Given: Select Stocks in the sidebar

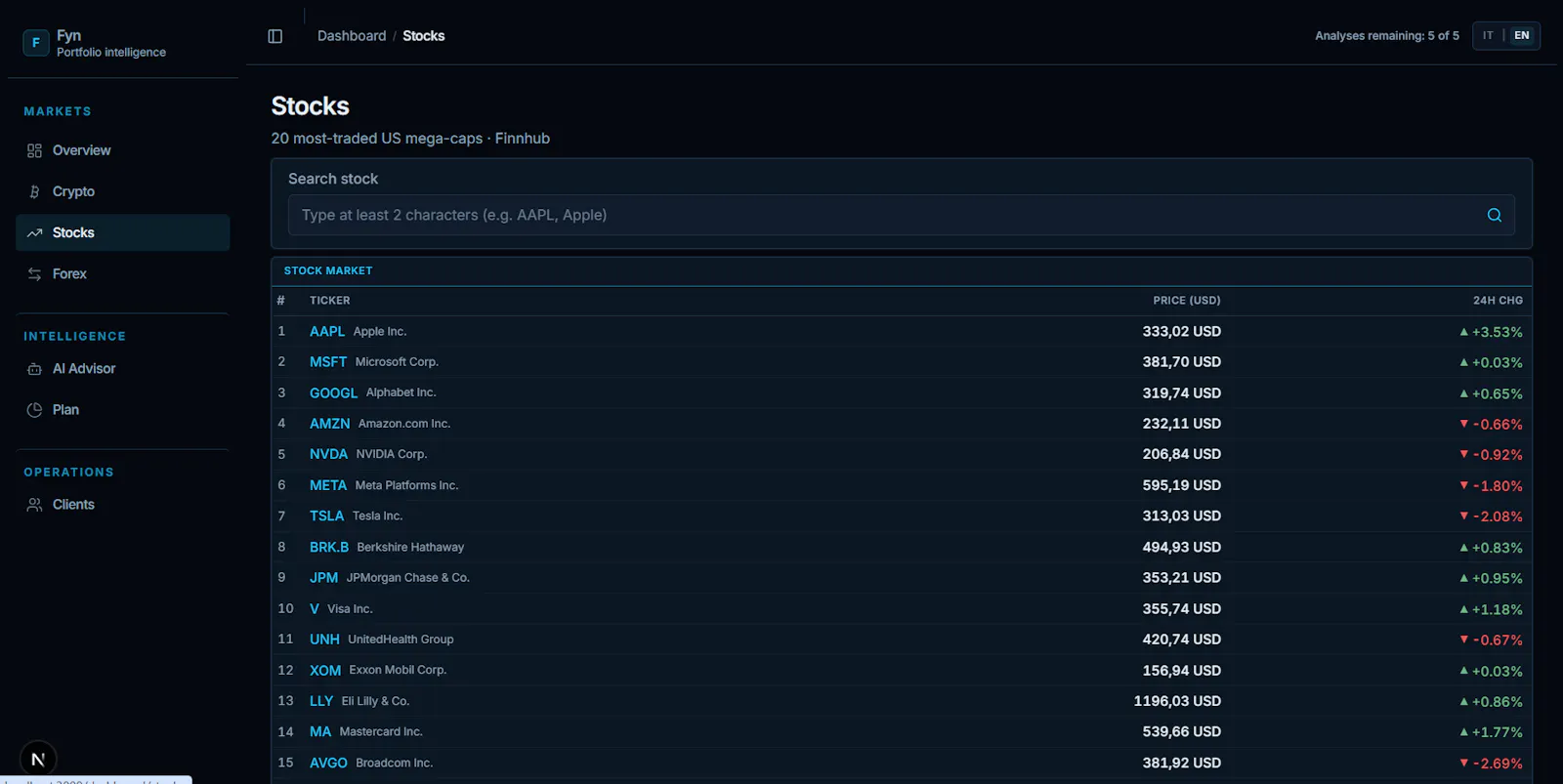Looking at the screenshot, I should [x=123, y=232].
